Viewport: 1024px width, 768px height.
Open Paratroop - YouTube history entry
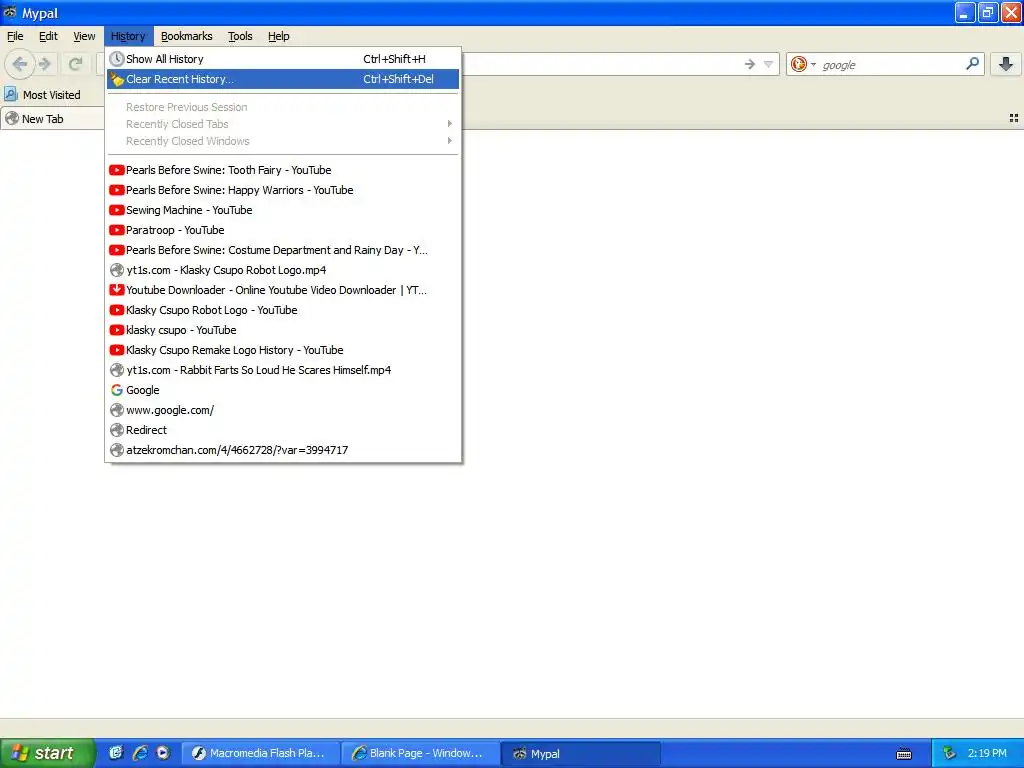click(x=283, y=230)
